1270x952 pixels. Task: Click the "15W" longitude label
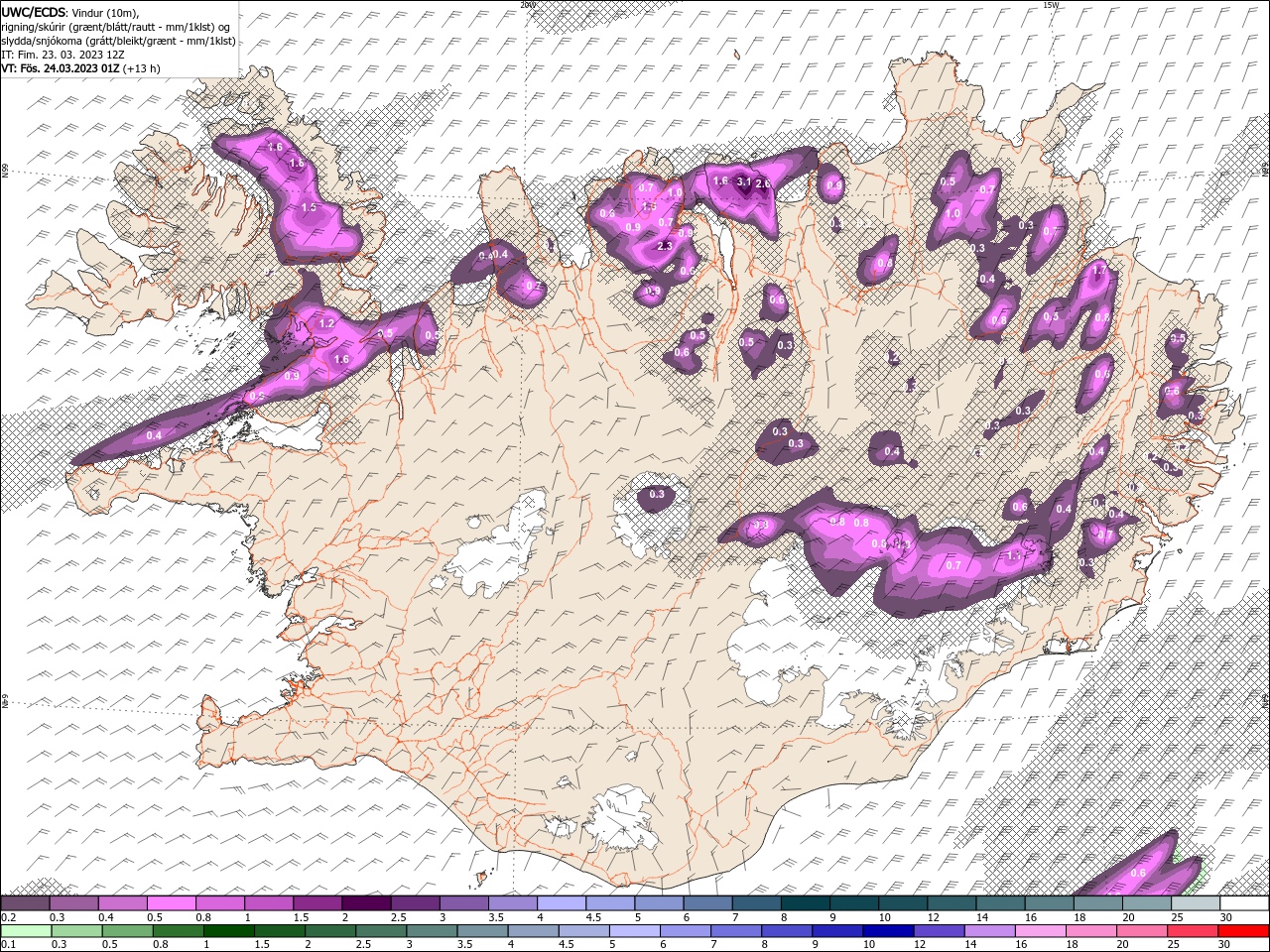pos(1051,5)
